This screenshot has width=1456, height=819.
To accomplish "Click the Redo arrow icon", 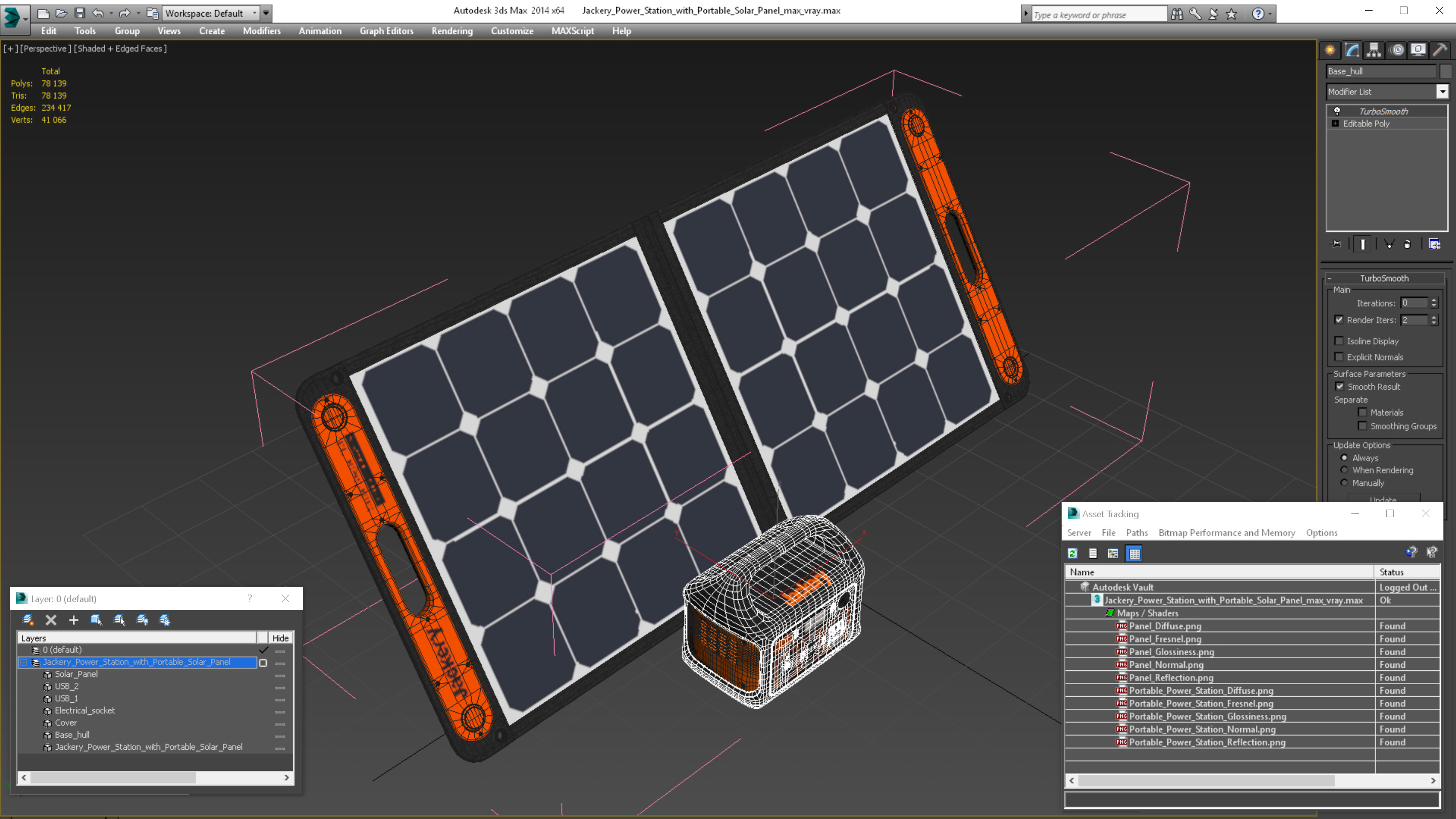I will (124, 13).
